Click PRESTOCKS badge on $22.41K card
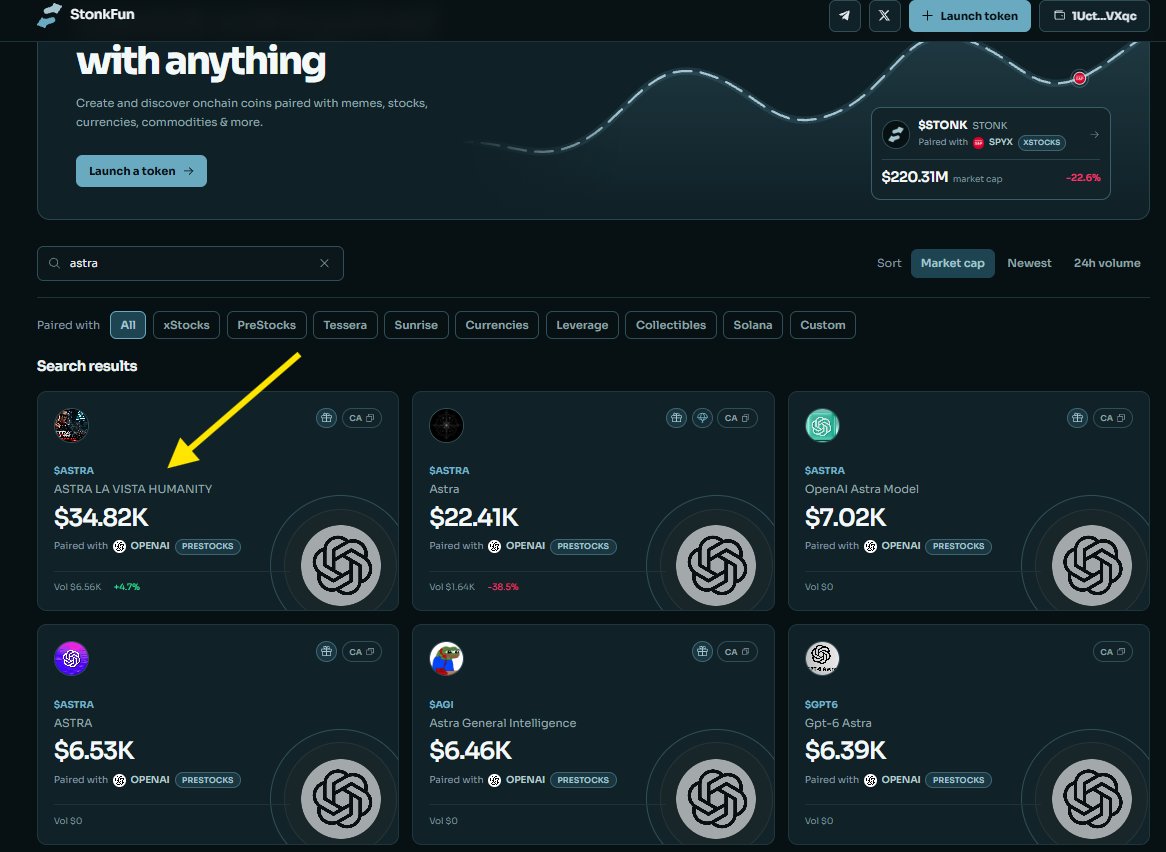The height and width of the screenshot is (852, 1166). (x=583, y=546)
